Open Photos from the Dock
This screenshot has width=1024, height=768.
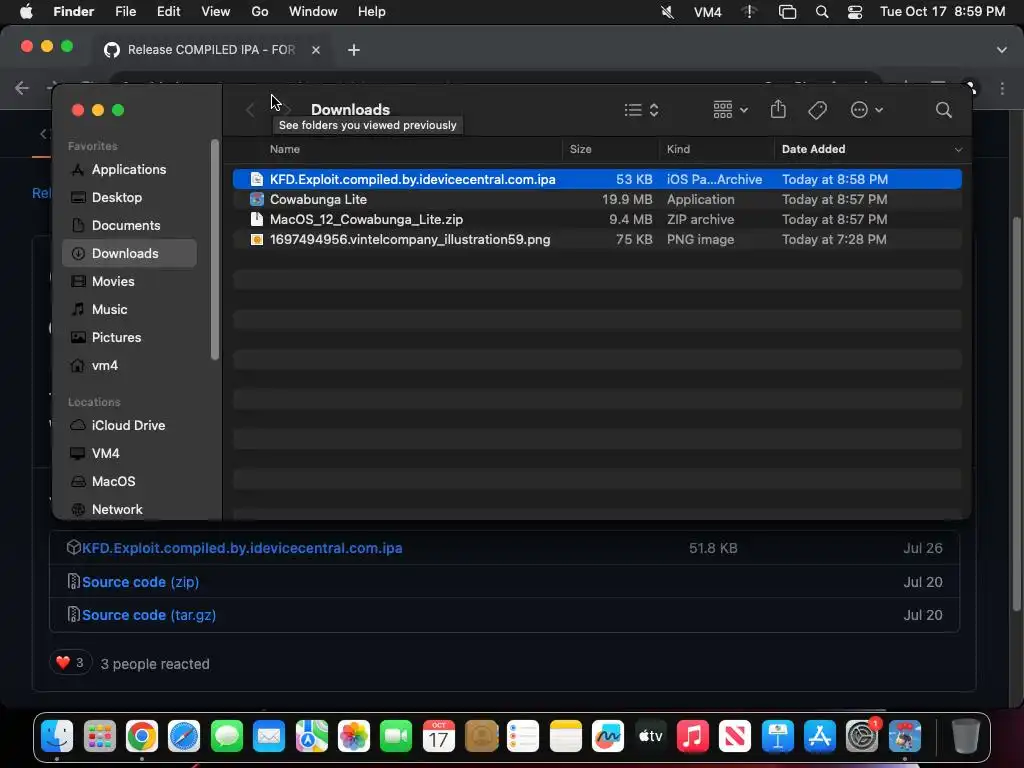354,736
